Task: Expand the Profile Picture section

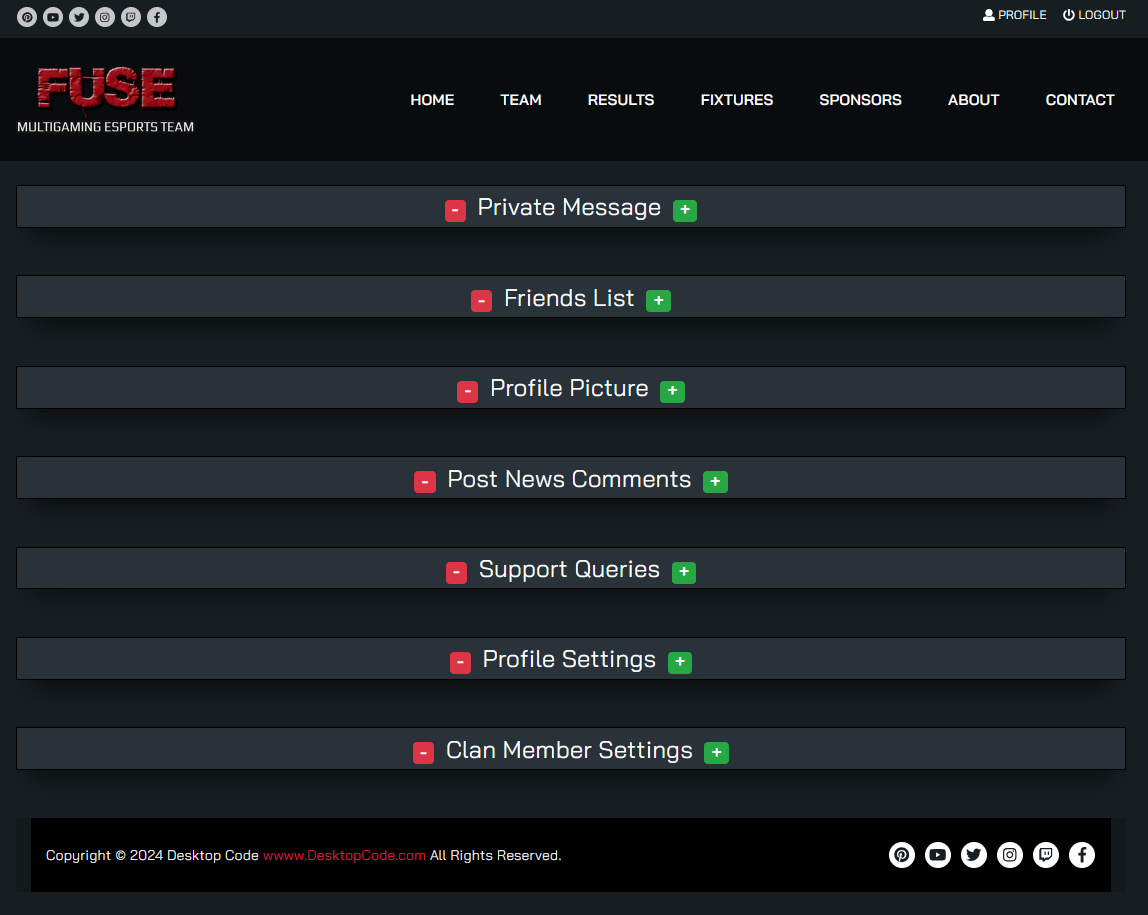Action: click(673, 391)
